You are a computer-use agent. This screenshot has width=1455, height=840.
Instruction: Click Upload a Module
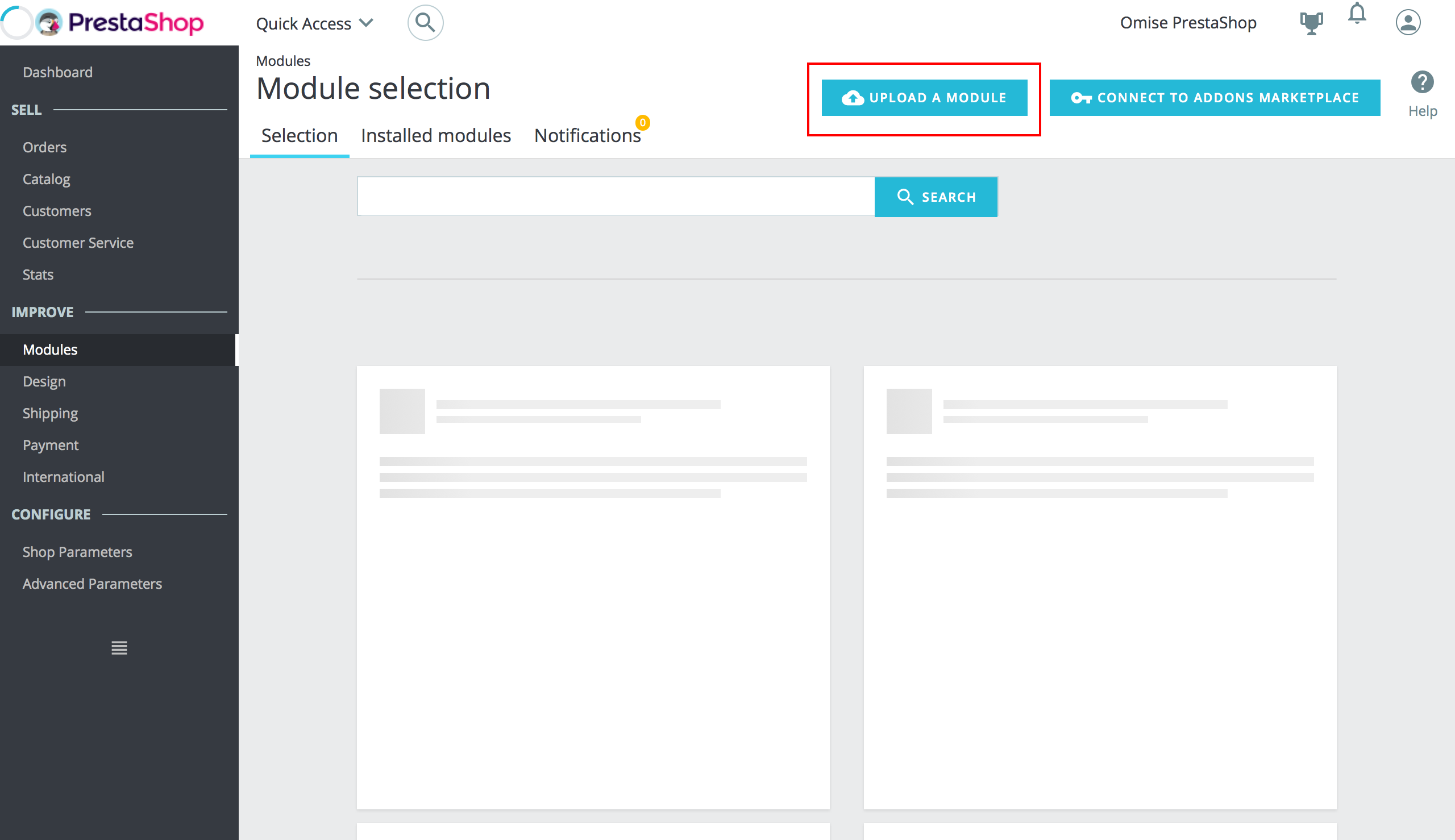pyautogui.click(x=924, y=97)
